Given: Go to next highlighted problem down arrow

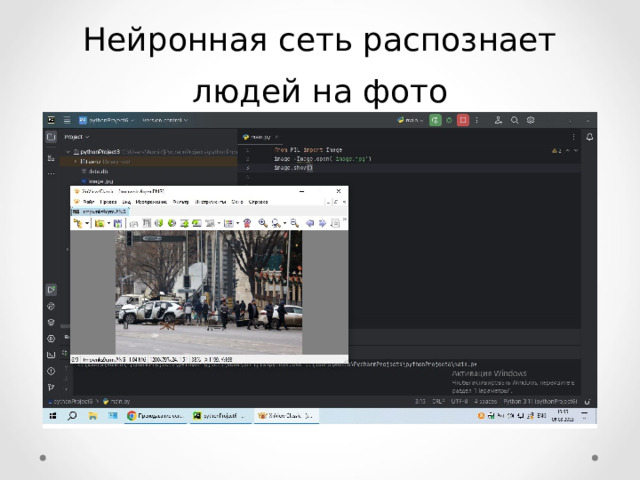Looking at the screenshot, I should click(576, 151).
